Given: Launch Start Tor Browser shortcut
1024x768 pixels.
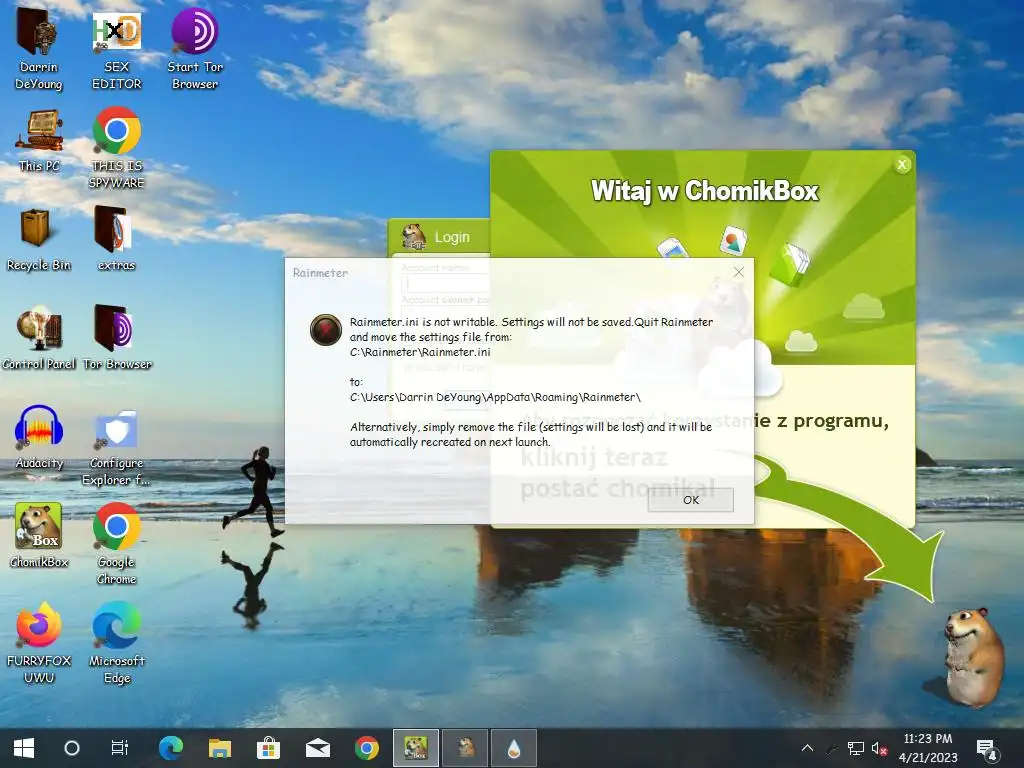Looking at the screenshot, I should (195, 49).
